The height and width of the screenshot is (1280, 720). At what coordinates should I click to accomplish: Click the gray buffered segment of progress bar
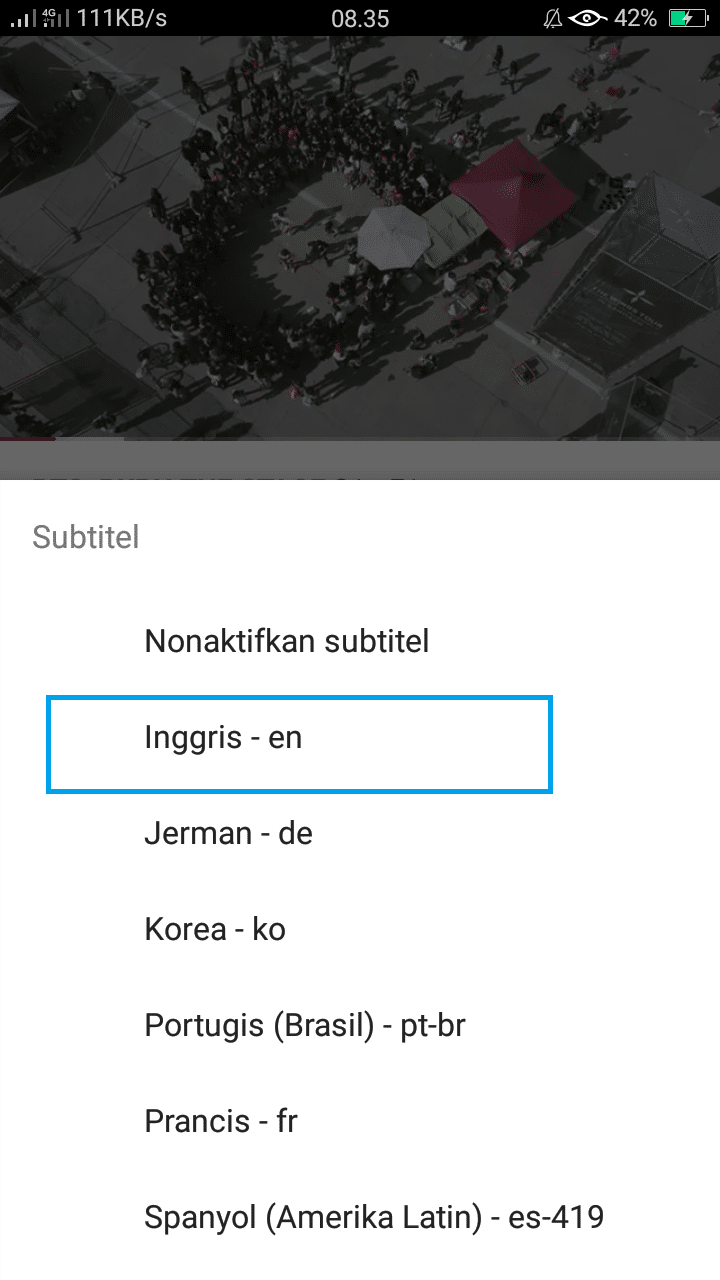(90, 439)
